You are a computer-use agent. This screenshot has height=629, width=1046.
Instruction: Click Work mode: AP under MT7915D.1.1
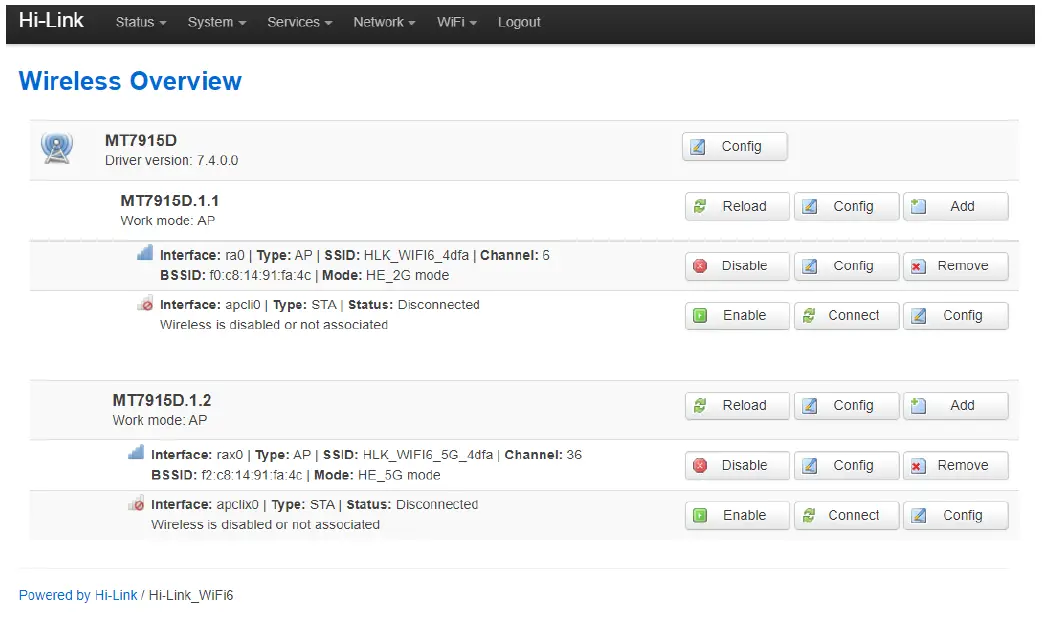point(167,221)
